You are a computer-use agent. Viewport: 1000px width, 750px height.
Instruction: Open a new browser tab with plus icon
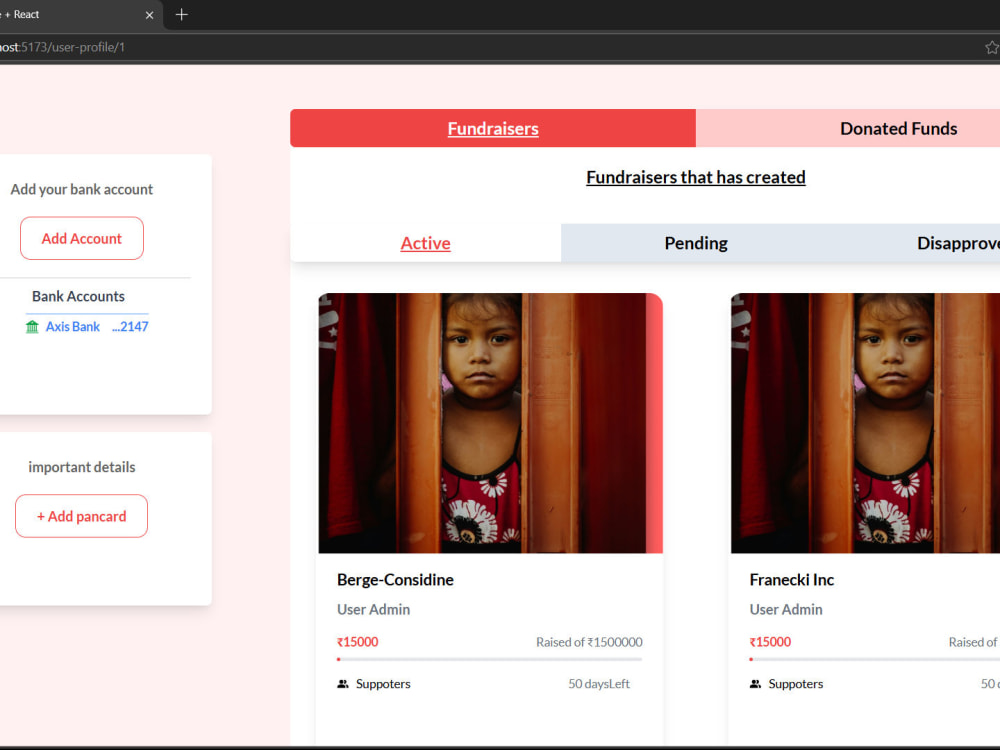[x=182, y=15]
